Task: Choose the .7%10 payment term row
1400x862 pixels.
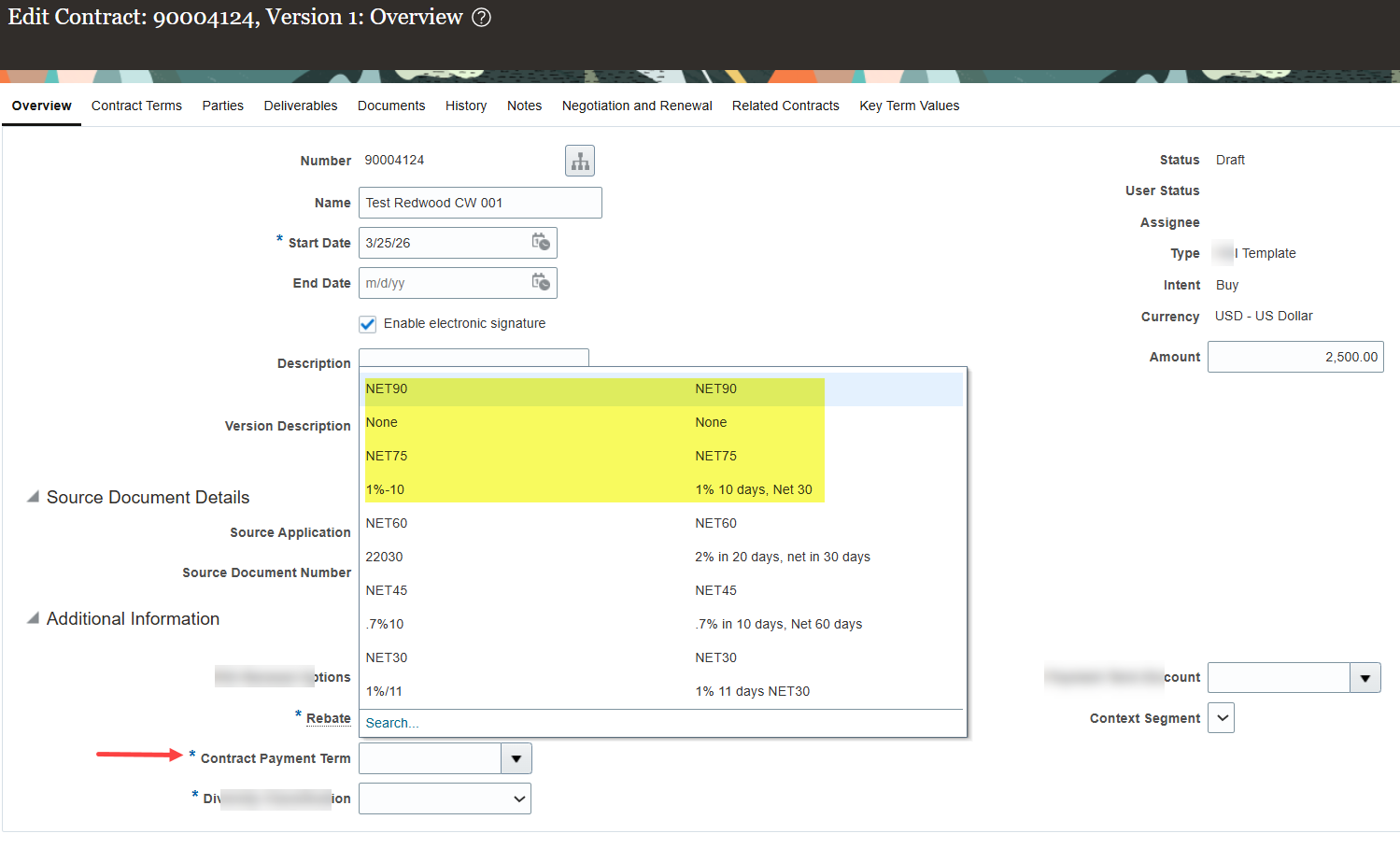Action: [663, 624]
